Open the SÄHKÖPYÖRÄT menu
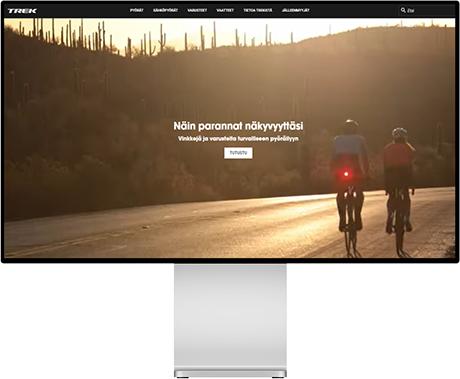Image resolution: width=460 pixels, height=379 pixels. pyautogui.click(x=165, y=10)
